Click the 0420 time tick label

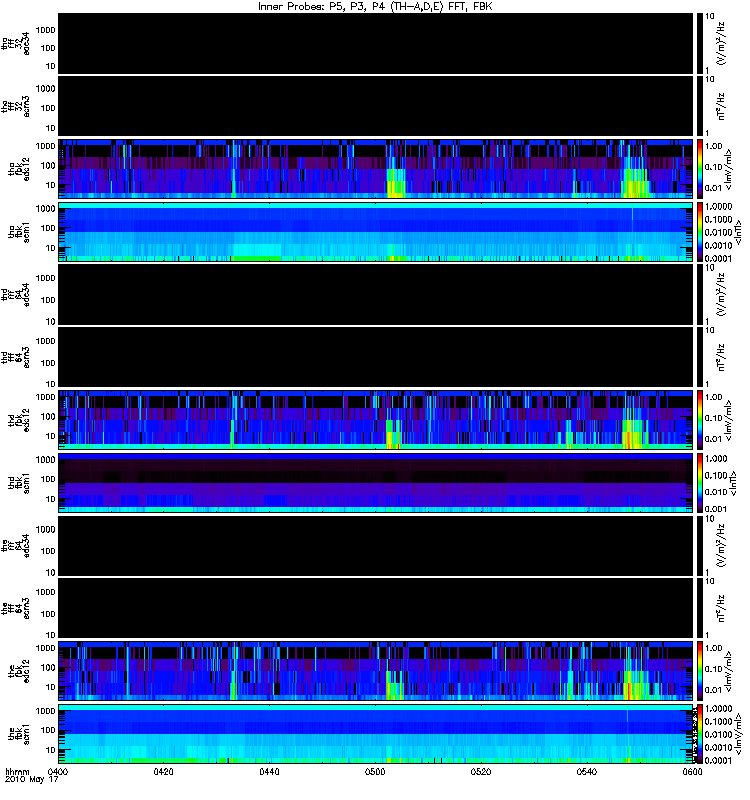tap(163, 771)
